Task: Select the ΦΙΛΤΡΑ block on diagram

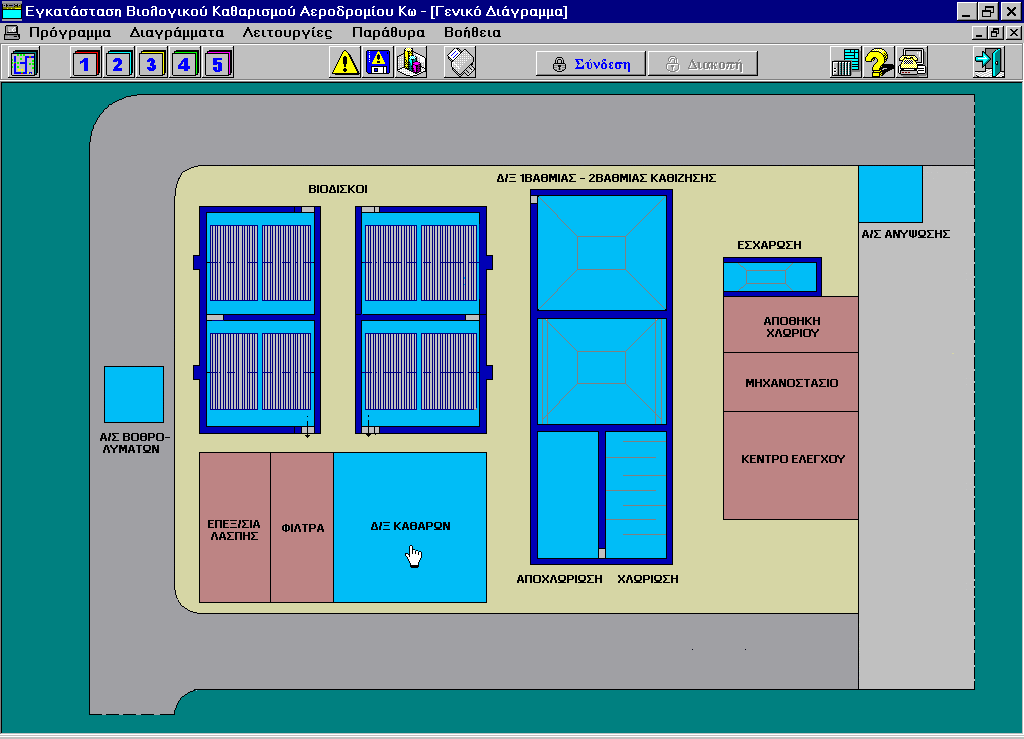Action: coord(302,527)
